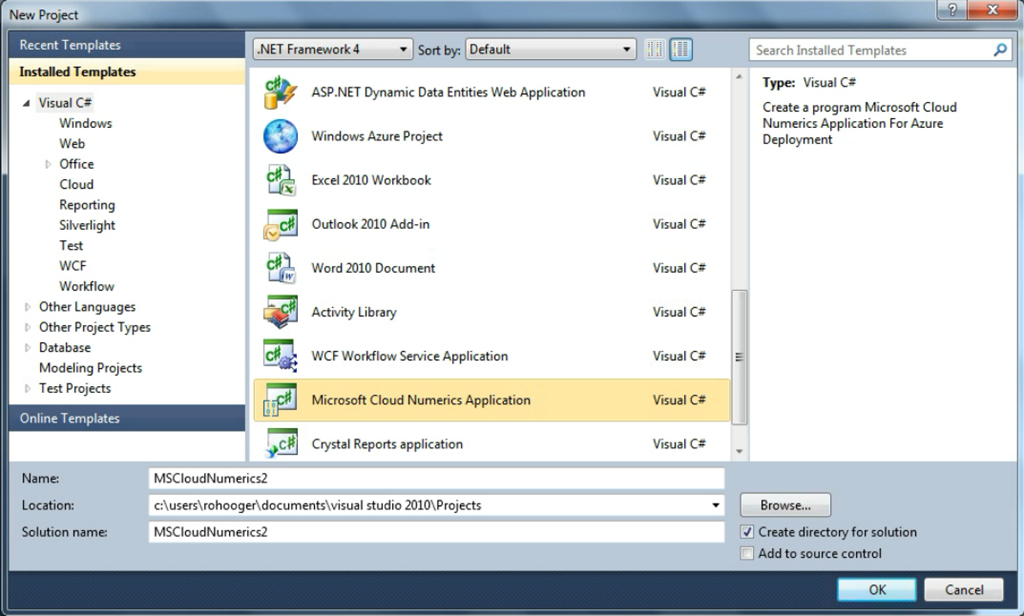Click the Microsoft Cloud Numerics Application icon
The width and height of the screenshot is (1024, 616).
(x=280, y=400)
